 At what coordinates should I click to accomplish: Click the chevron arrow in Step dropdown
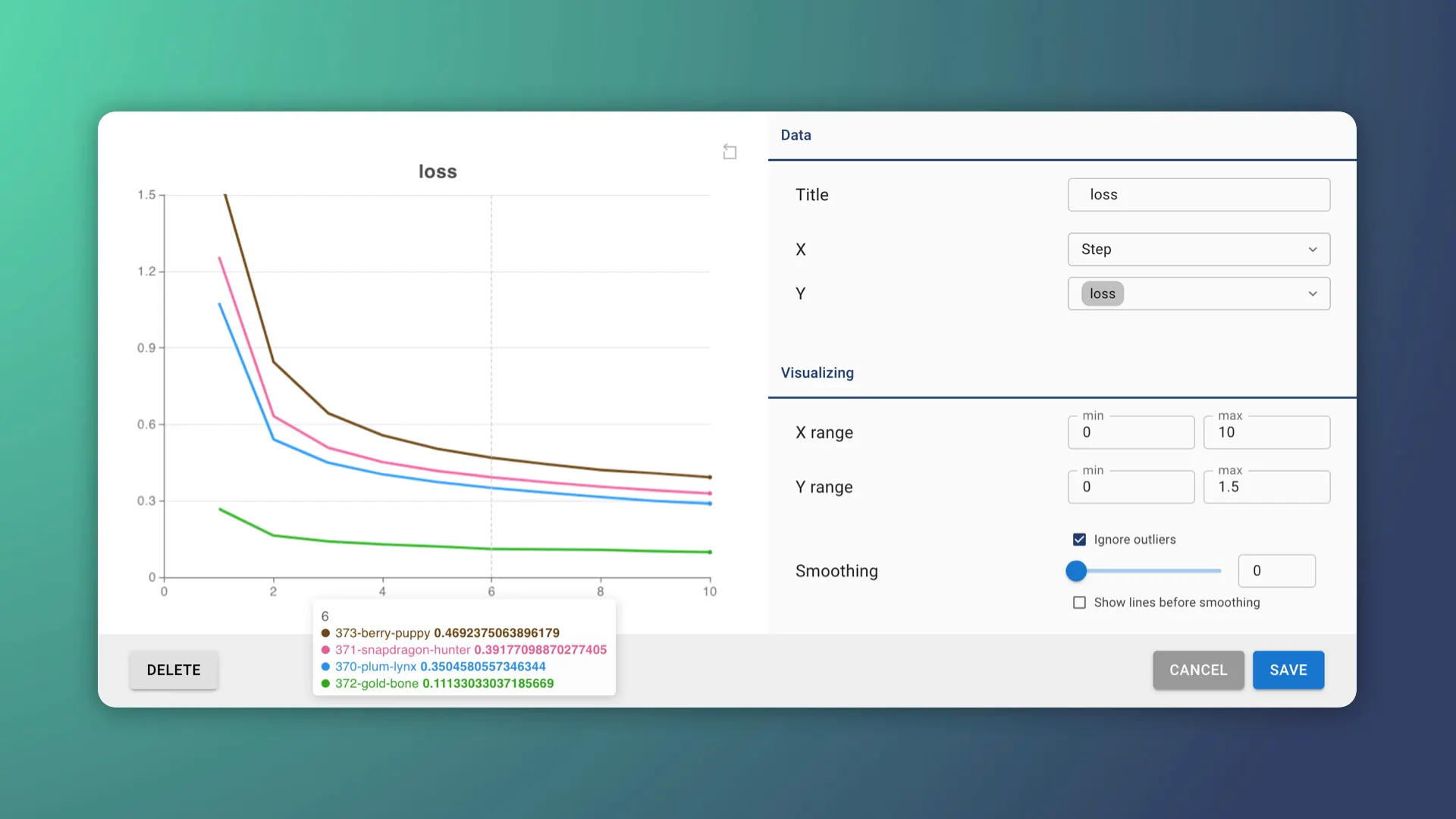(1313, 249)
